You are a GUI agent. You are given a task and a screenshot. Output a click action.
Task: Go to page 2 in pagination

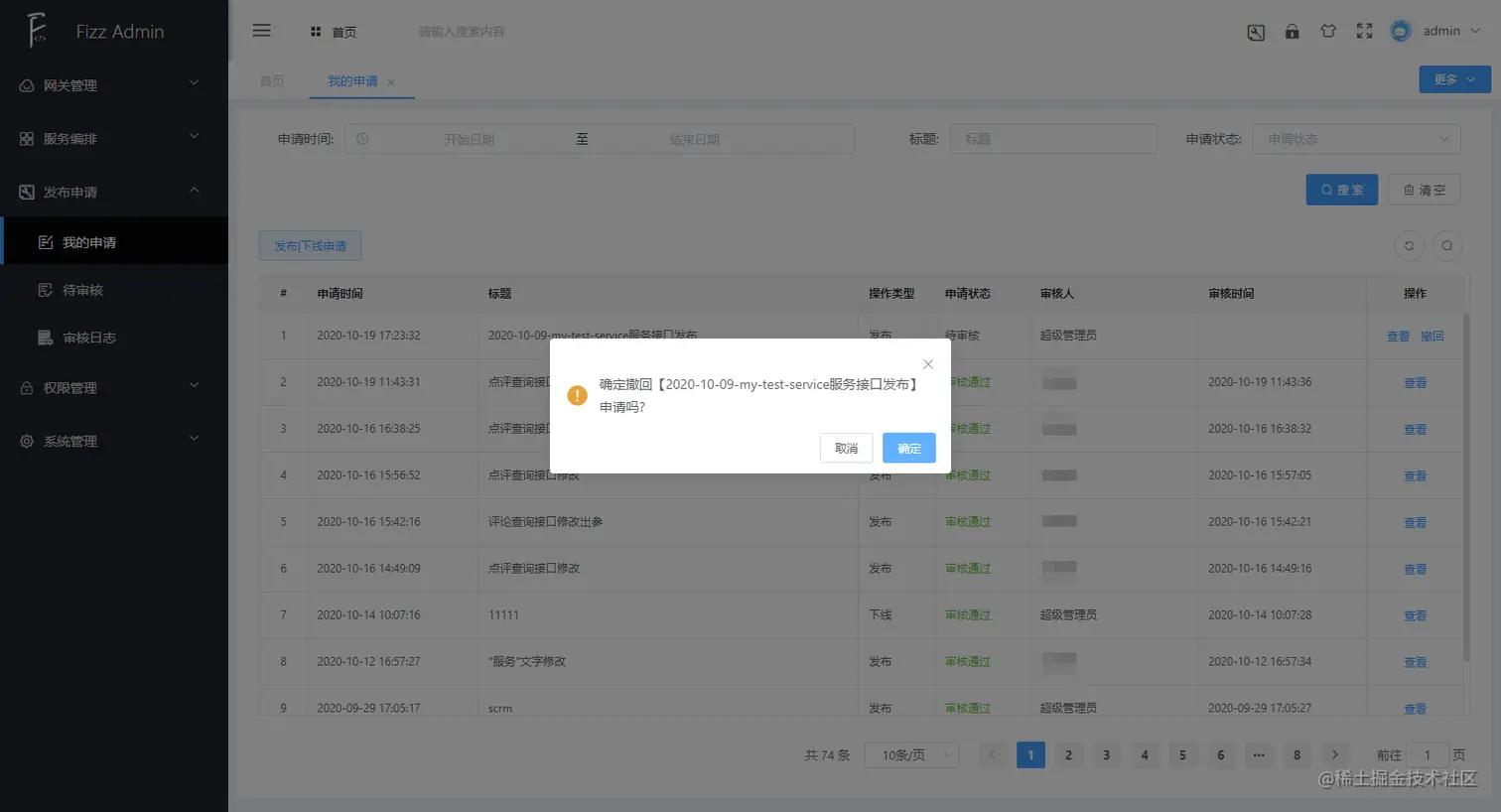(x=1068, y=755)
